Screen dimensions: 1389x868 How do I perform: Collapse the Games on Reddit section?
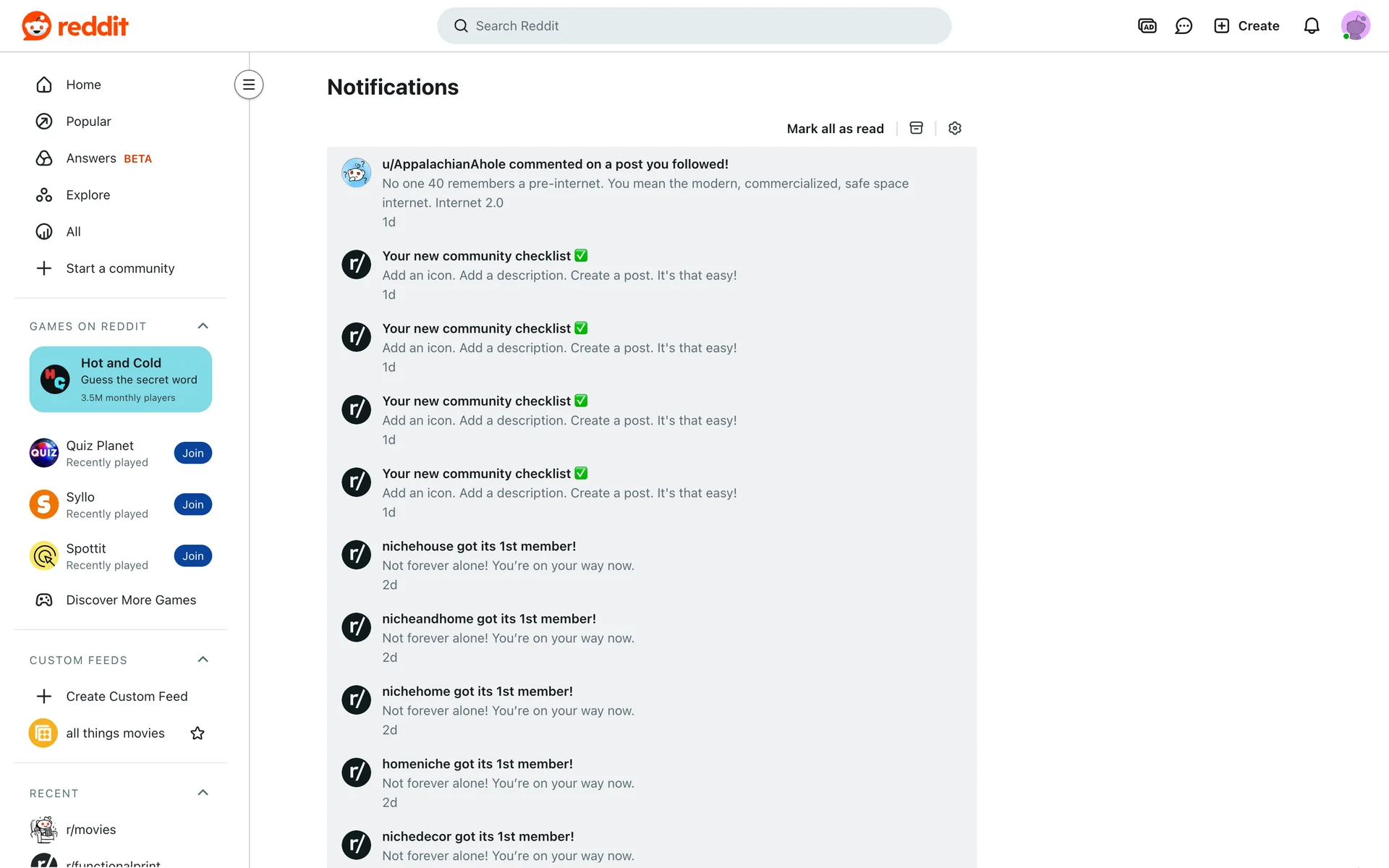[x=203, y=326]
